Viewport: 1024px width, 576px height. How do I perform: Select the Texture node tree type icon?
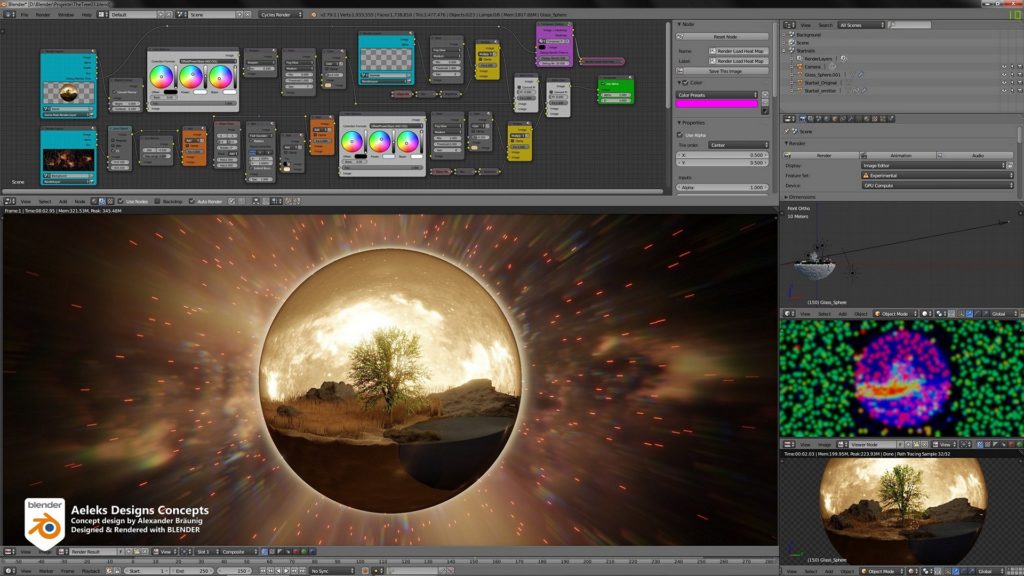[x=110, y=201]
